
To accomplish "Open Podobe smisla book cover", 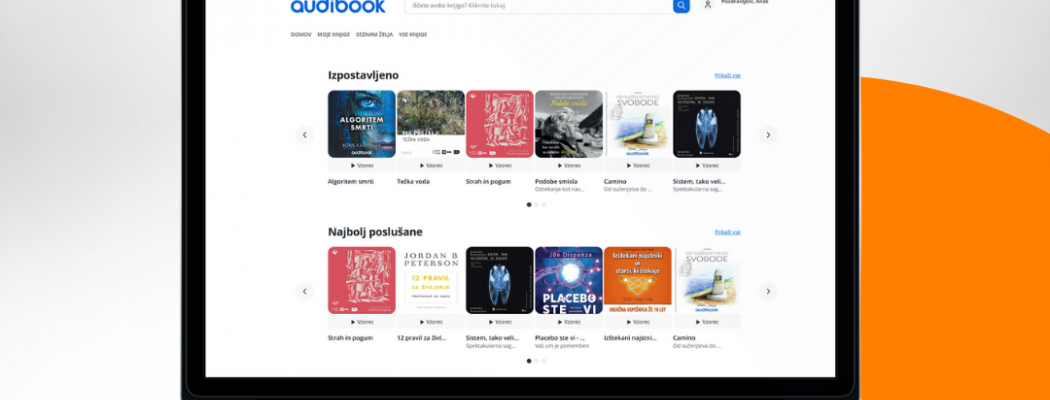I will point(569,124).
